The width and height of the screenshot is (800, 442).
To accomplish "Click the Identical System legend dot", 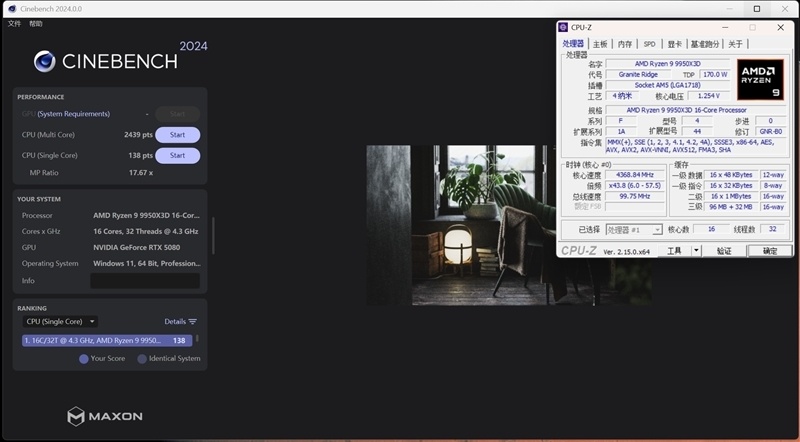I will (142, 359).
